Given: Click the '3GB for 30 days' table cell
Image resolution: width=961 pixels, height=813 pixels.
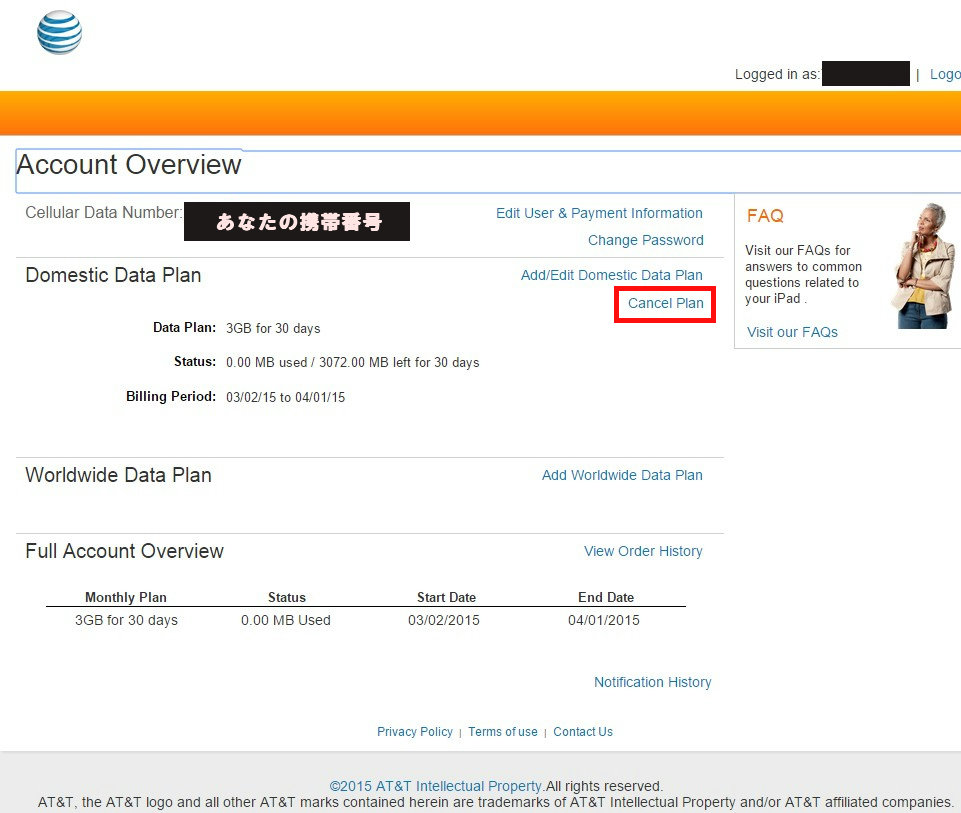Looking at the screenshot, I should pyautogui.click(x=126, y=620).
